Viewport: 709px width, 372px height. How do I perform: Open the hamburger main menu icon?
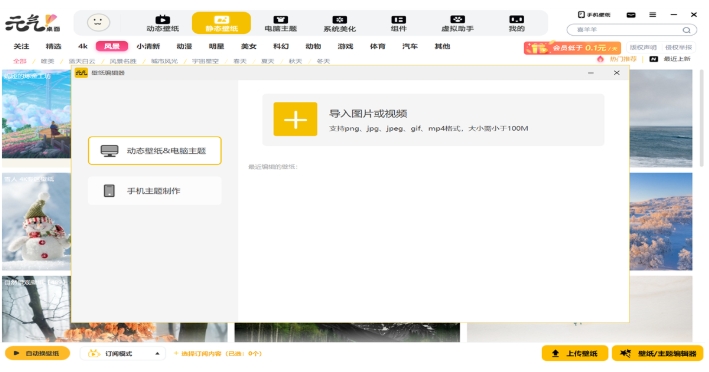[x=652, y=14]
